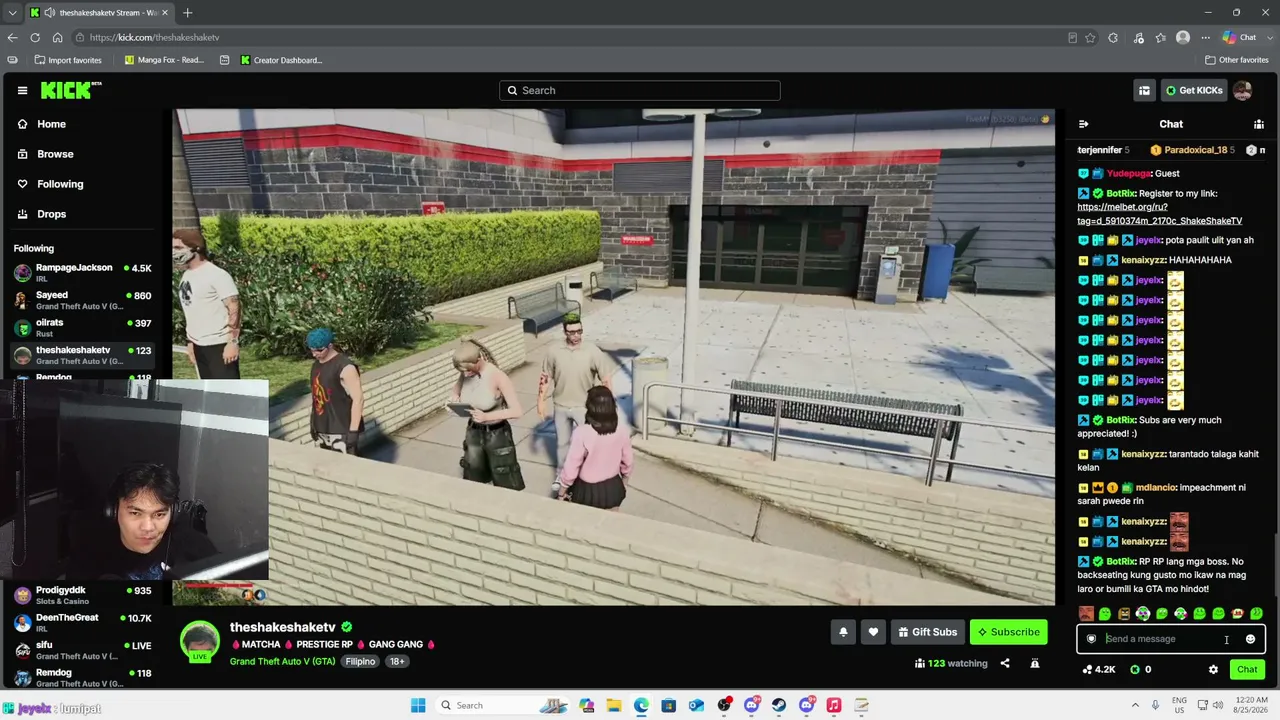1280x720 pixels.
Task: Add this page to favorites star
Action: (1090, 38)
